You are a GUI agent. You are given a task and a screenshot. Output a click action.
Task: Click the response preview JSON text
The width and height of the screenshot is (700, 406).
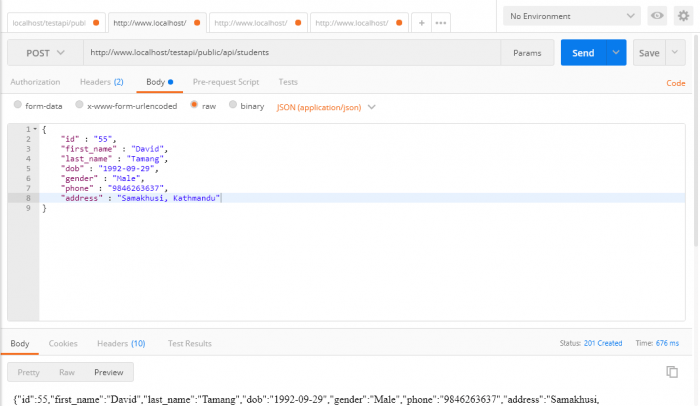coord(306,399)
